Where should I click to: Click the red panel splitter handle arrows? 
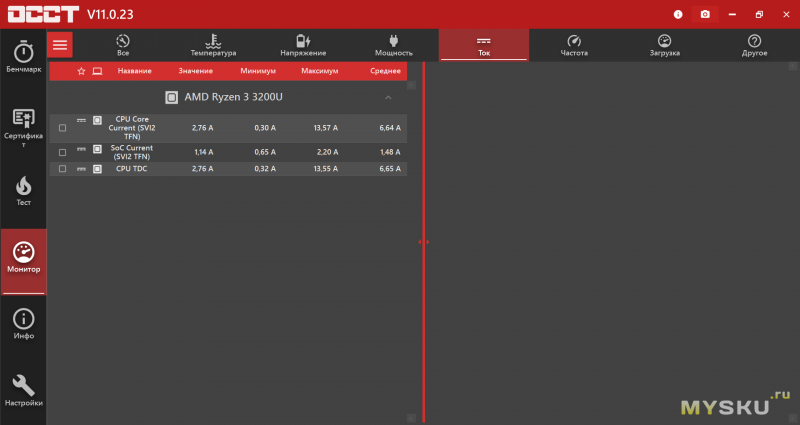423,242
